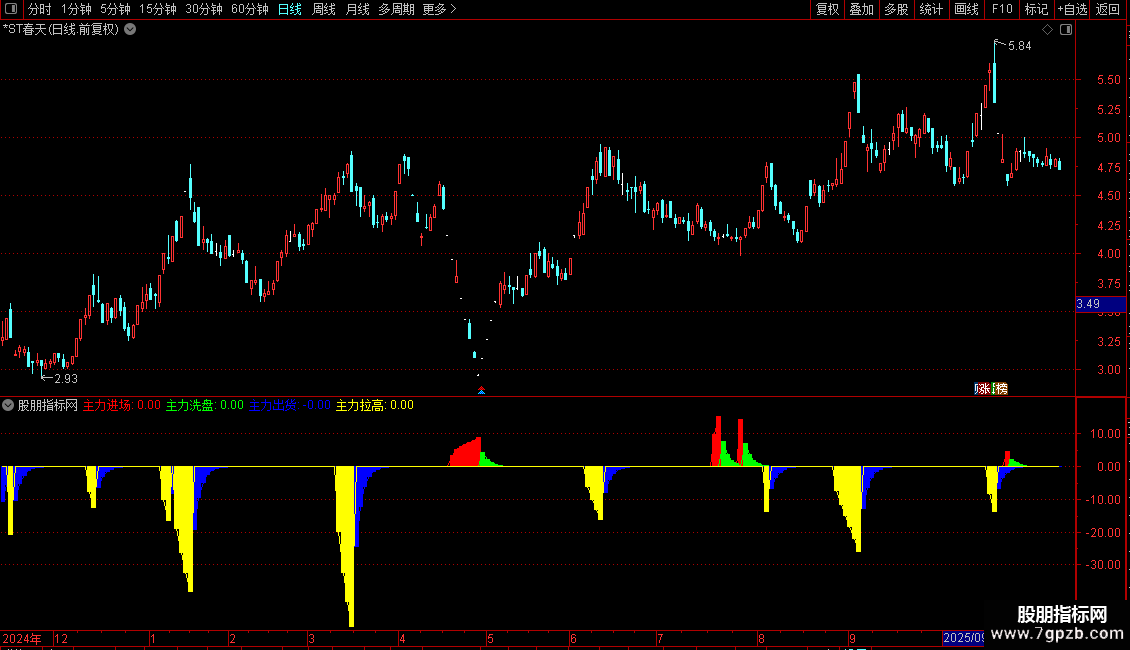This screenshot has height=650, width=1130.
Task: Switch to 月线 monthly chart
Action: point(357,9)
